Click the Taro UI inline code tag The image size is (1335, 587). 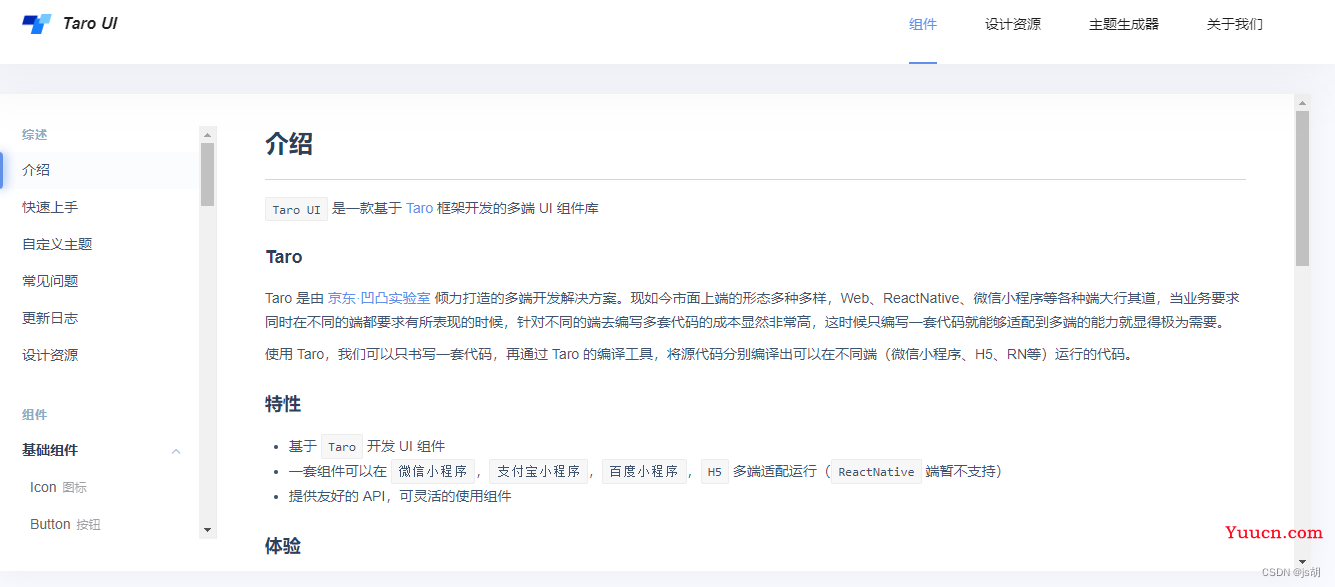296,209
